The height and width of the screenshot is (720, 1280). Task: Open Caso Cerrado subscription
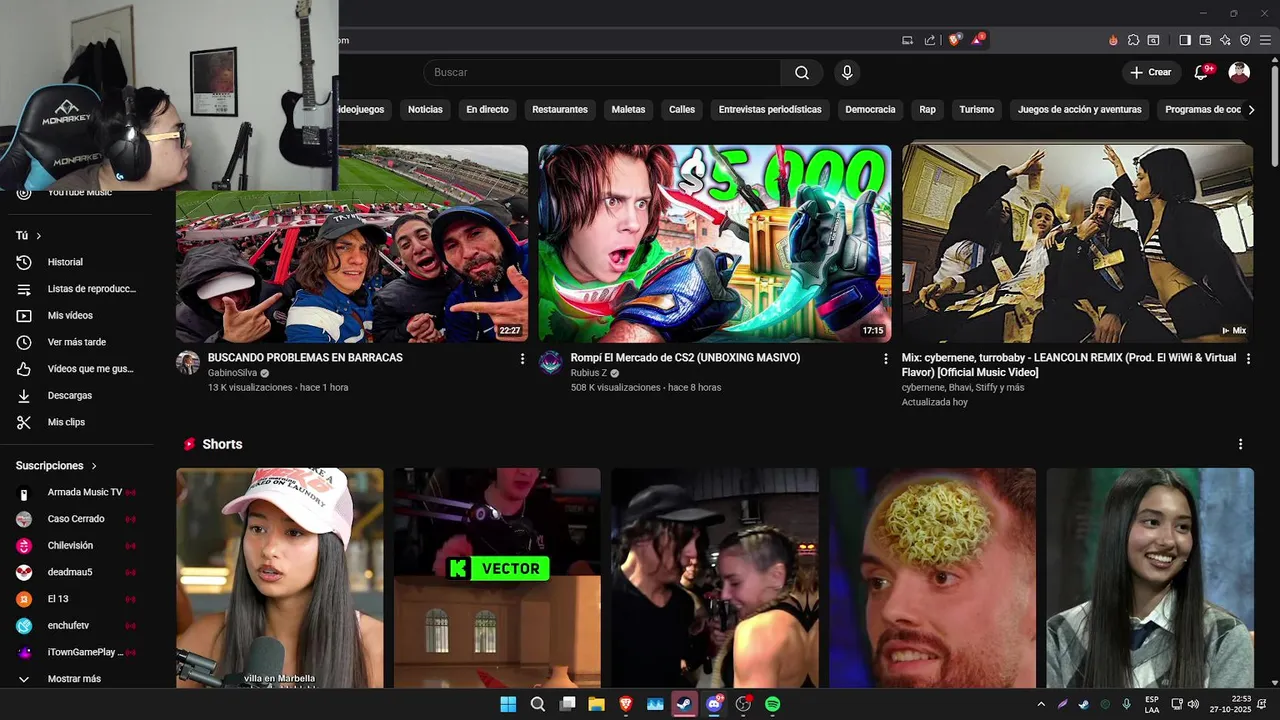tap(77, 519)
